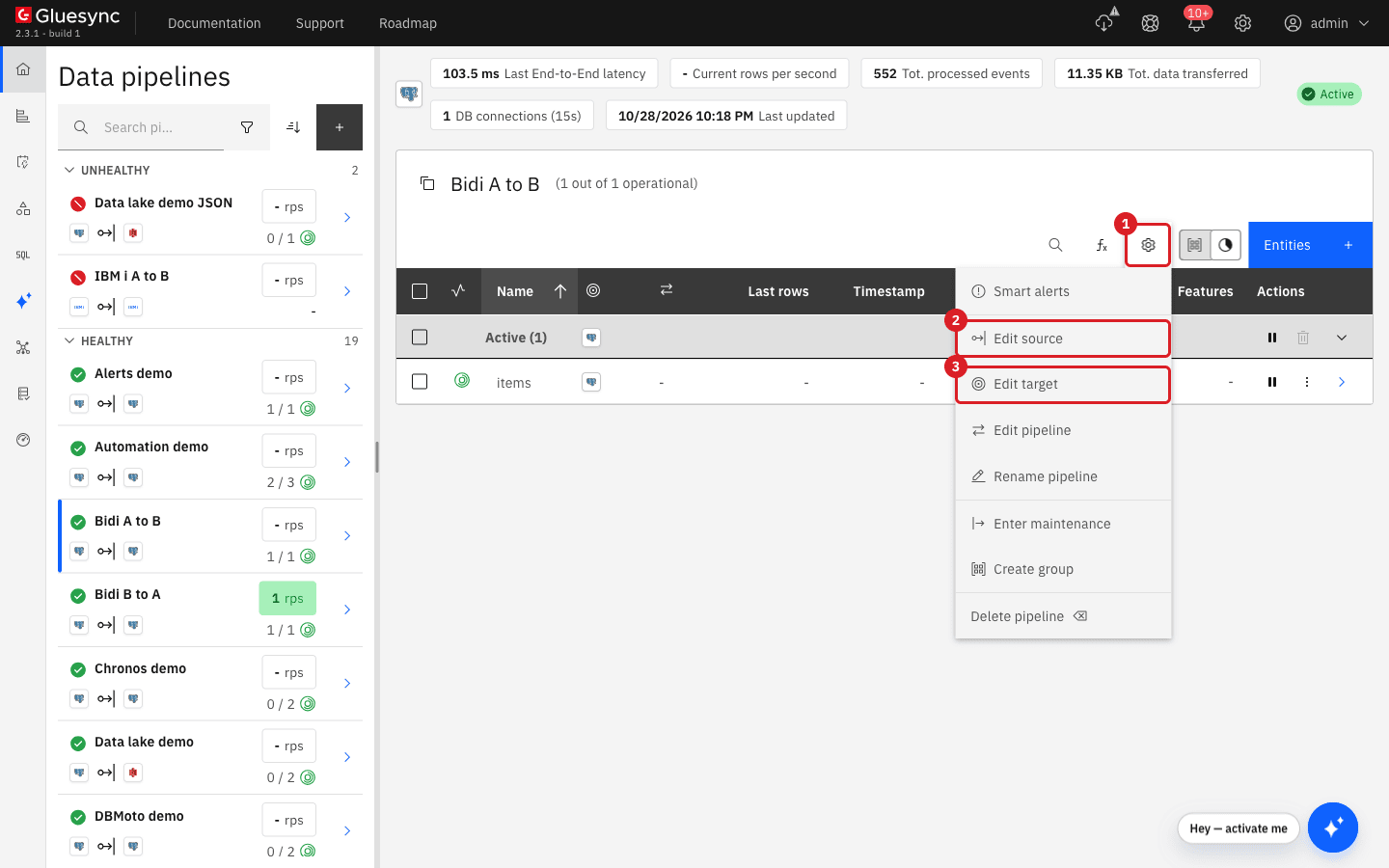The width and height of the screenshot is (1389, 868).
Task: Open the Documentation link
Action: (x=214, y=23)
